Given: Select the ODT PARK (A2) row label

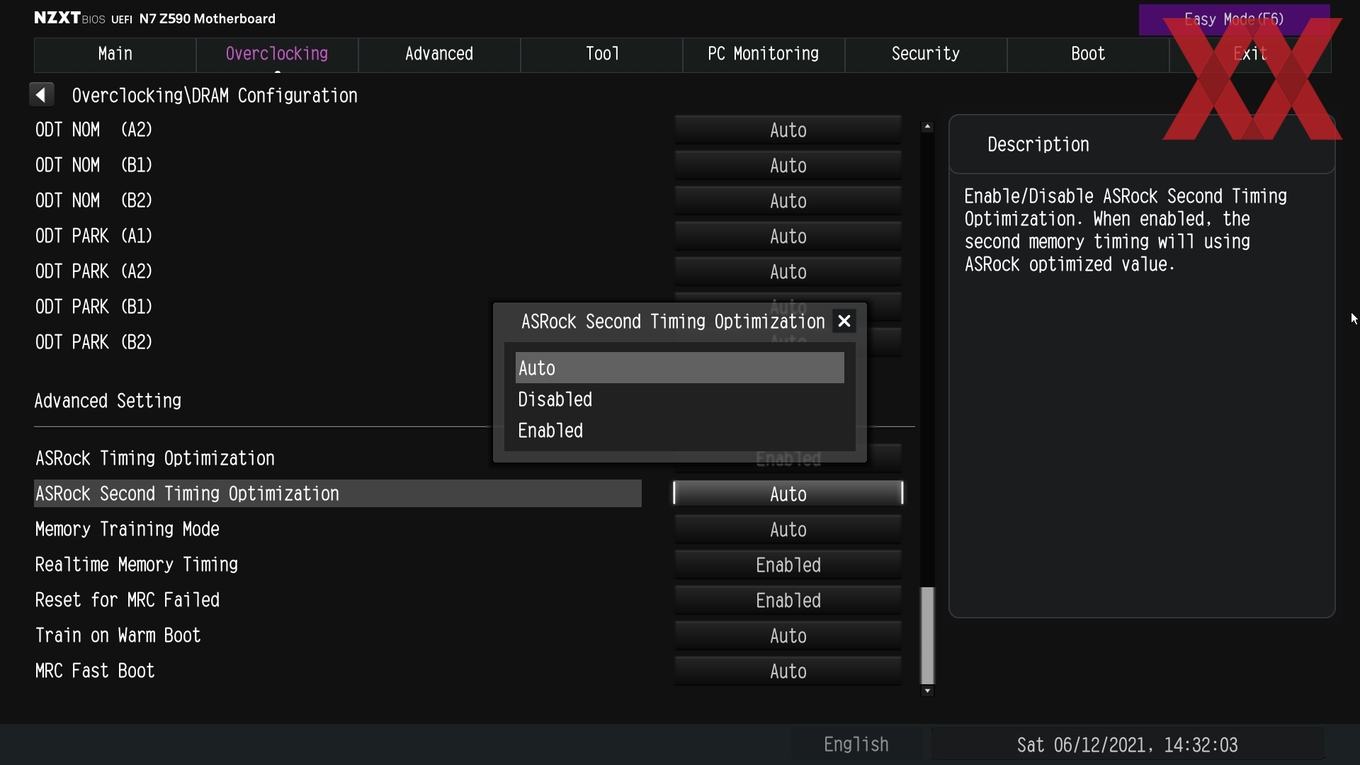Looking at the screenshot, I should [94, 271].
